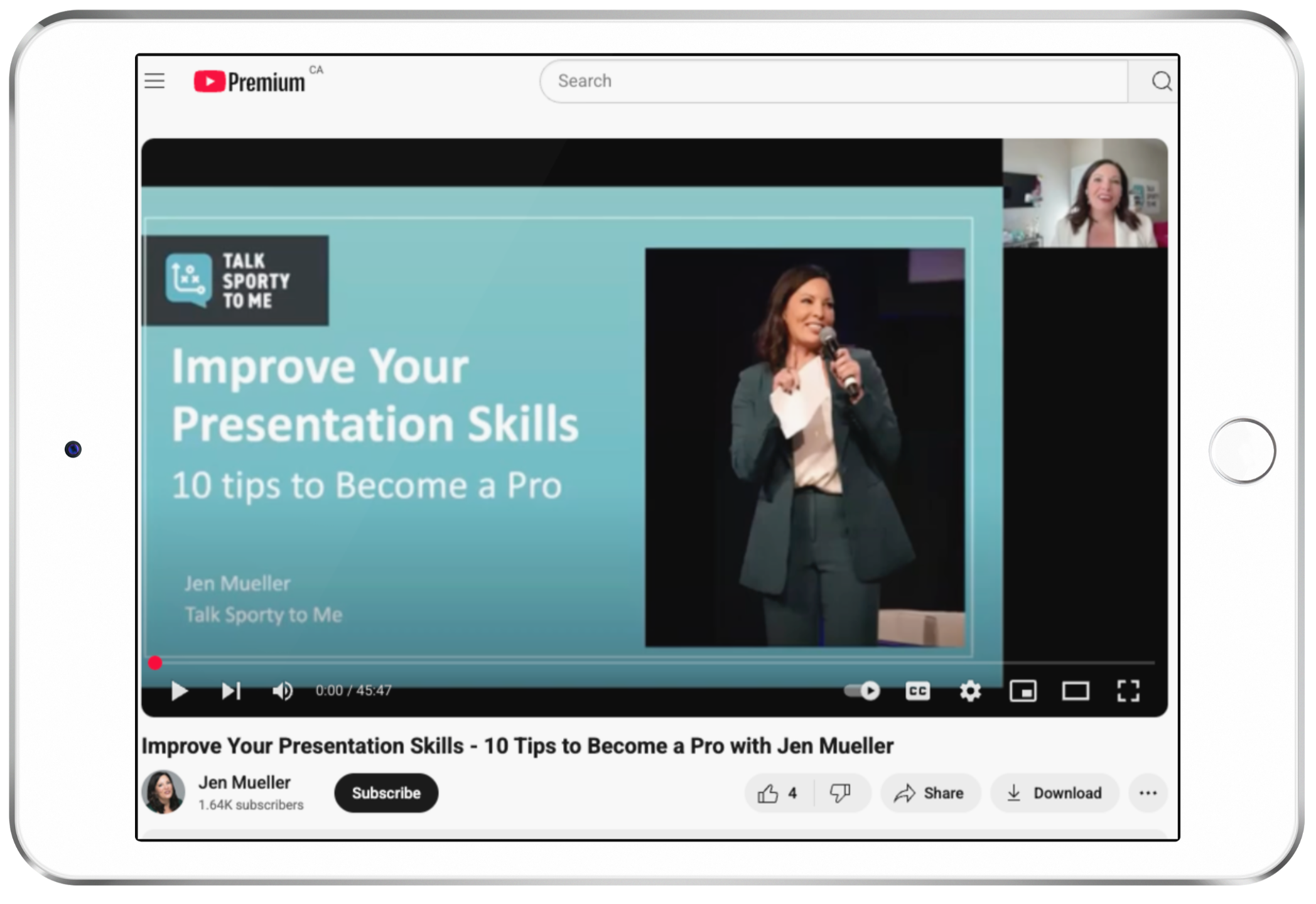Click the search magnifier icon
The image size is (1316, 904).
point(1160,81)
